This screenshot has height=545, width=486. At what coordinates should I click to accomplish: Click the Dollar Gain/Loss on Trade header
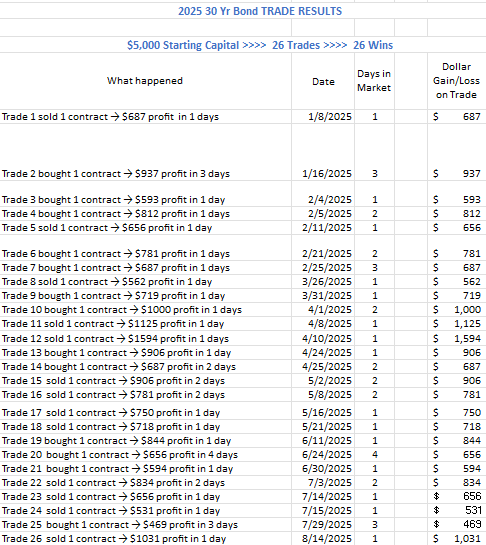click(456, 81)
